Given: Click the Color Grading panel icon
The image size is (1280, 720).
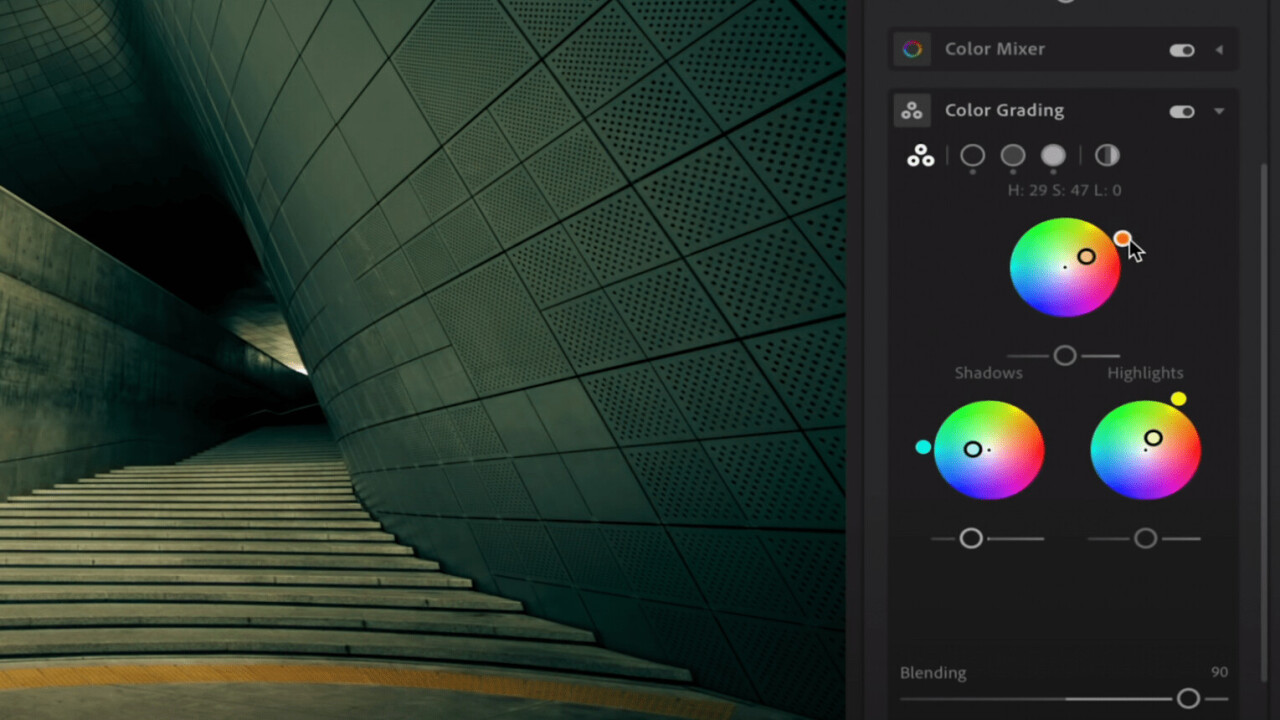Looking at the screenshot, I should [x=911, y=111].
